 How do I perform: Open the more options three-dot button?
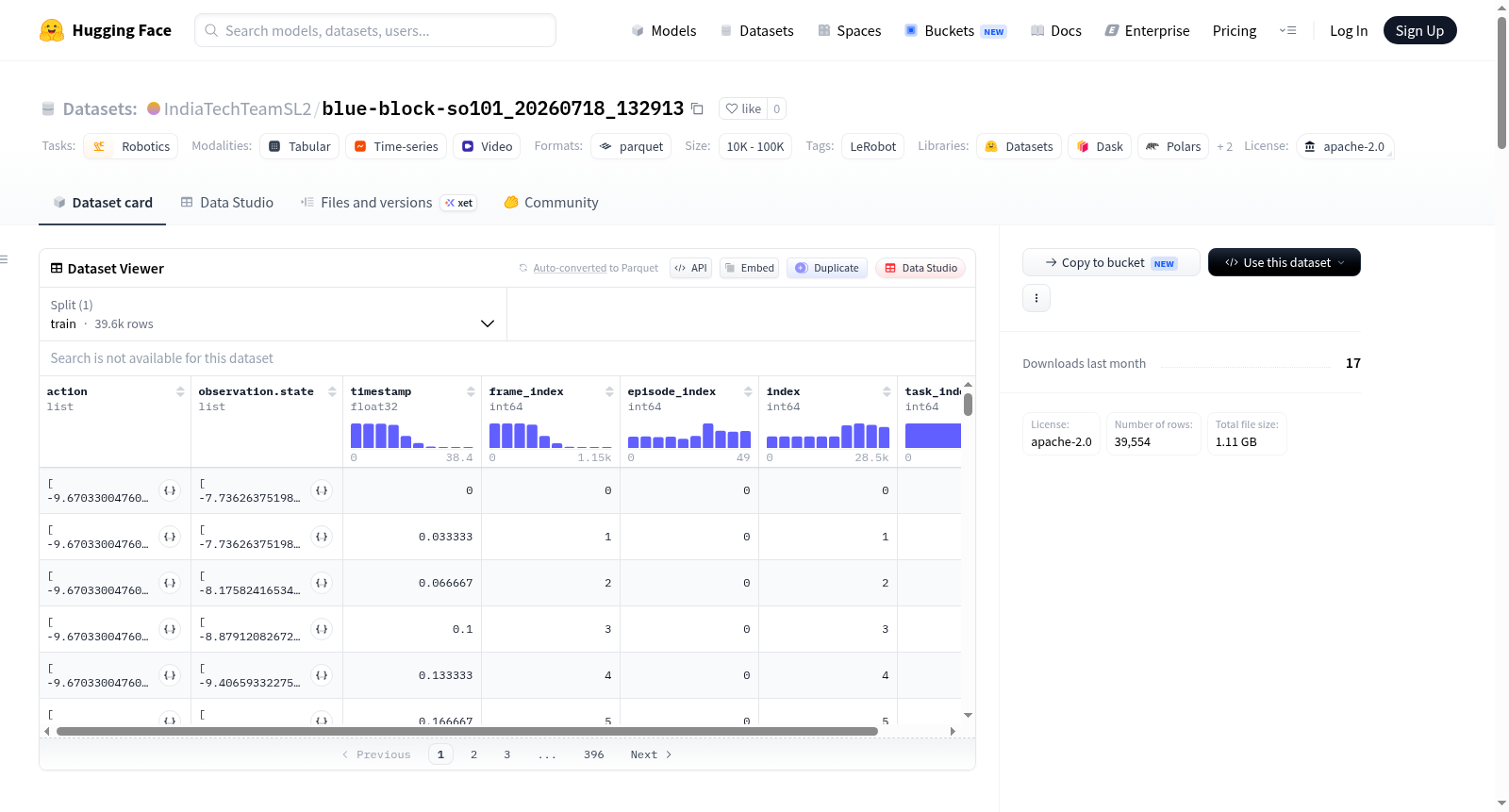click(x=1036, y=298)
